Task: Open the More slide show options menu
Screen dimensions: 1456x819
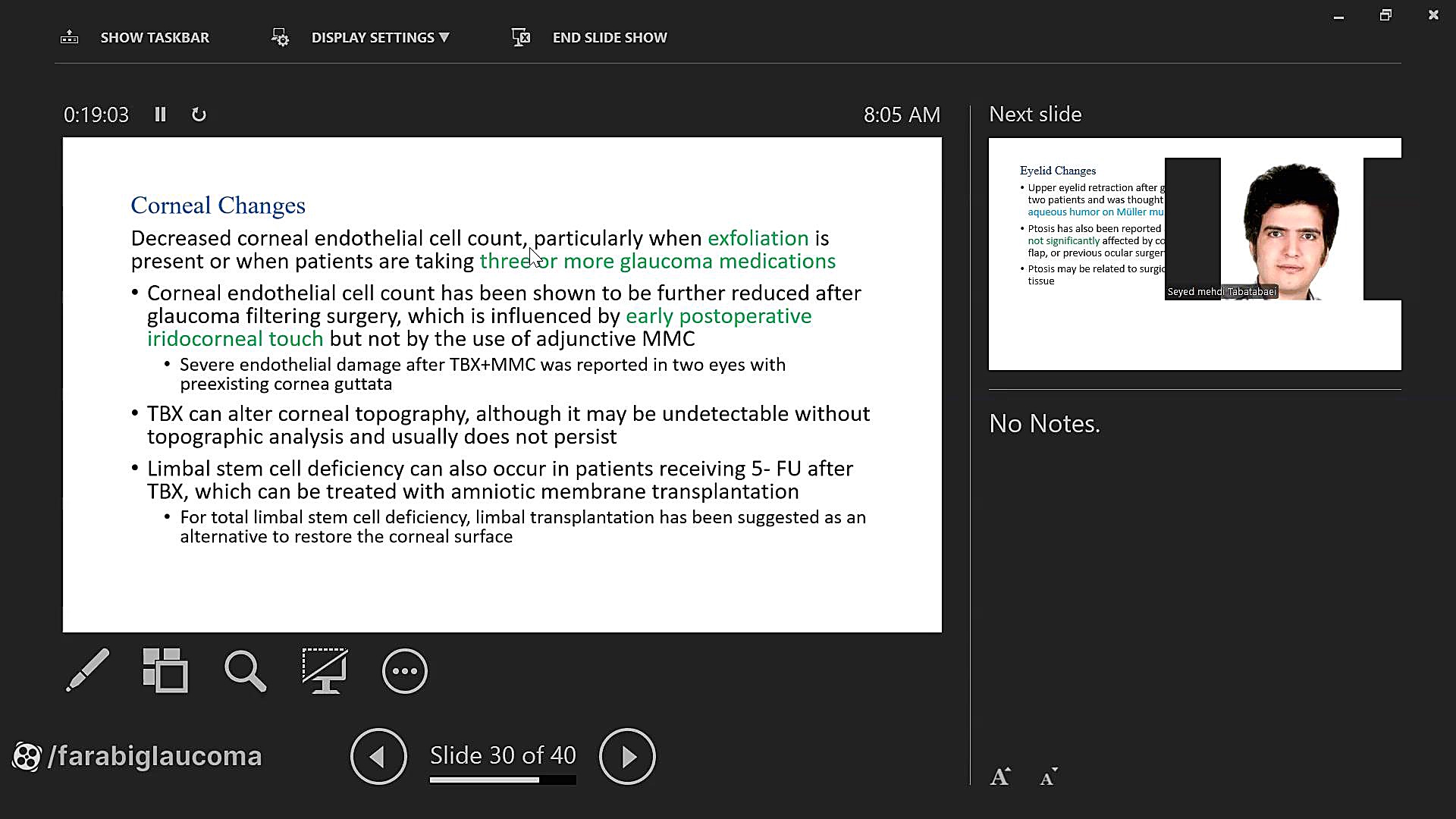Action: (405, 670)
